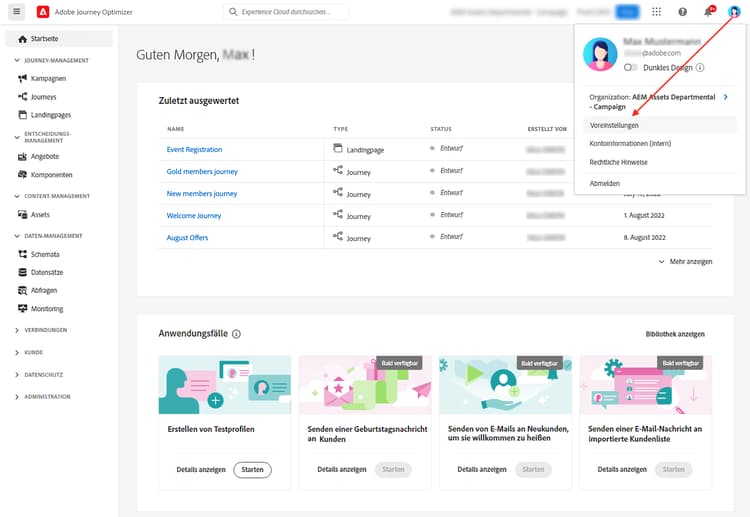Click the search magnifier icon

click(233, 11)
